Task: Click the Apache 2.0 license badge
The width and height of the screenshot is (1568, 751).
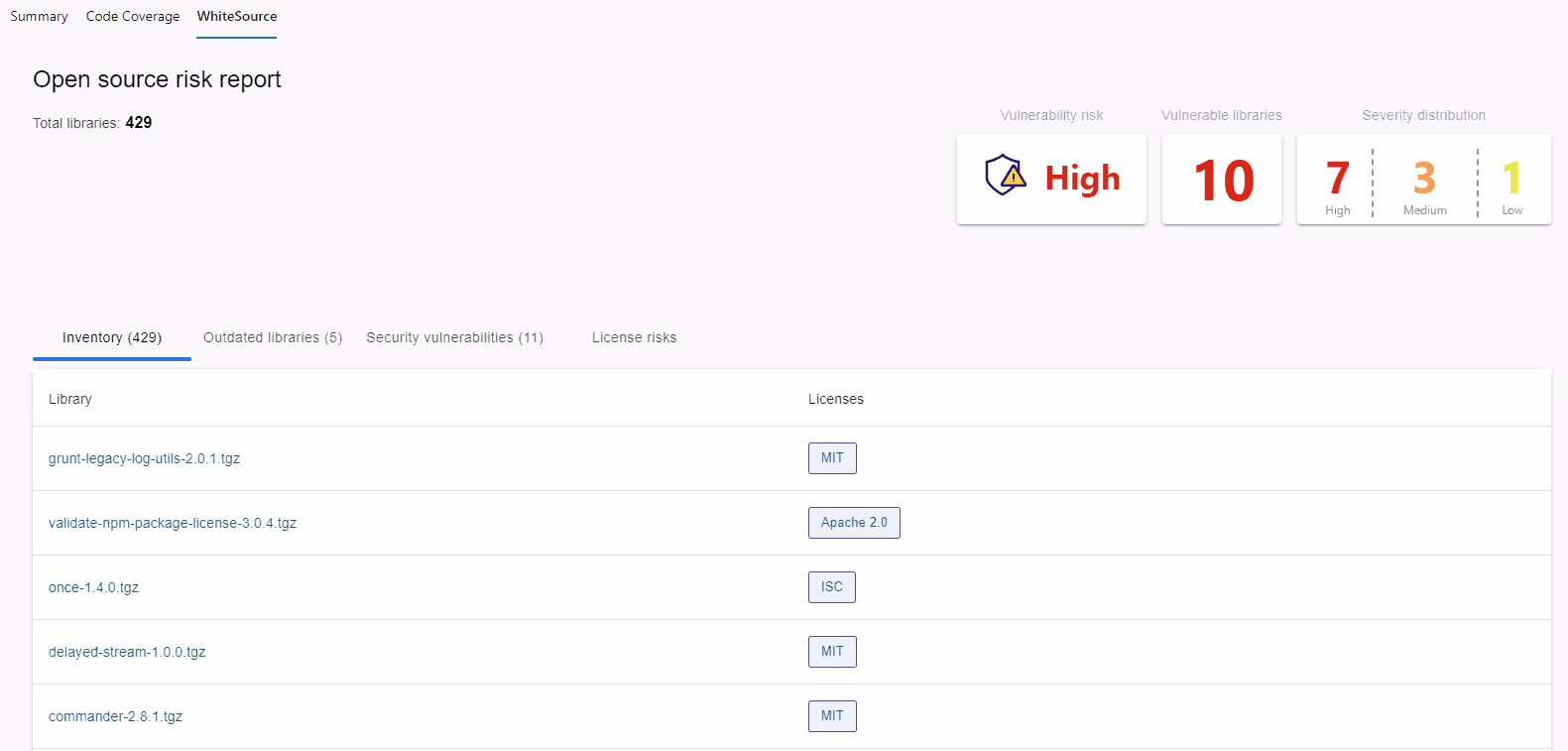Action: (x=854, y=523)
